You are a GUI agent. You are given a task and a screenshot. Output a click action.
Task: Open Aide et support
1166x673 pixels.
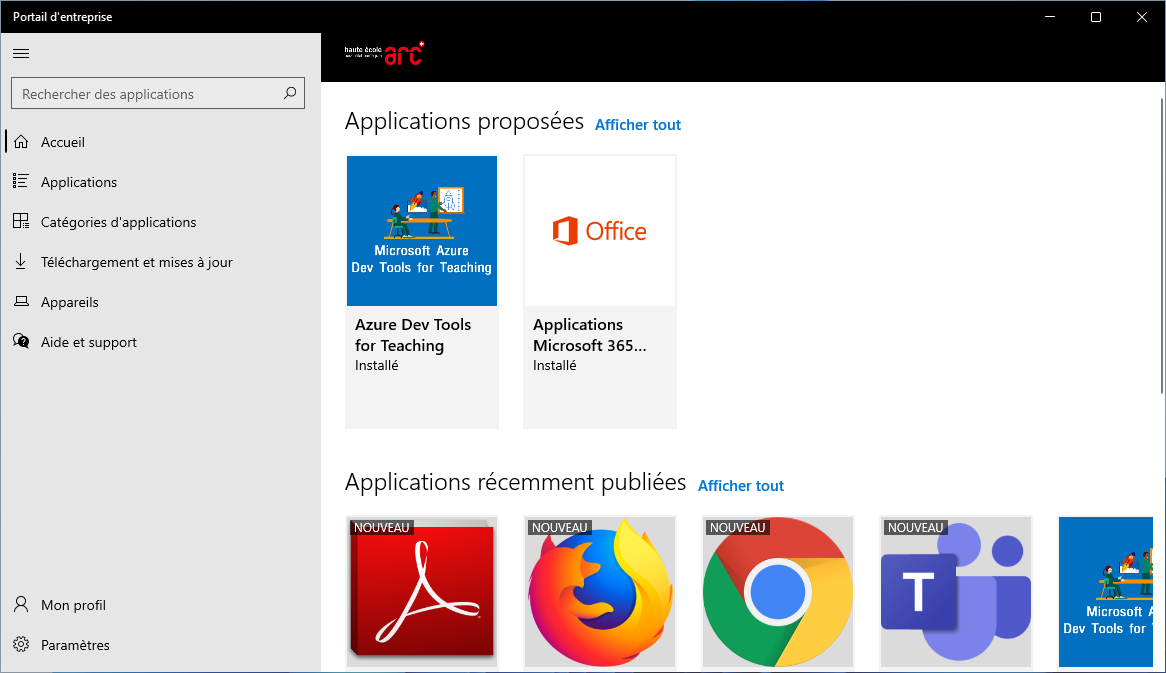pyautogui.click(x=161, y=343)
